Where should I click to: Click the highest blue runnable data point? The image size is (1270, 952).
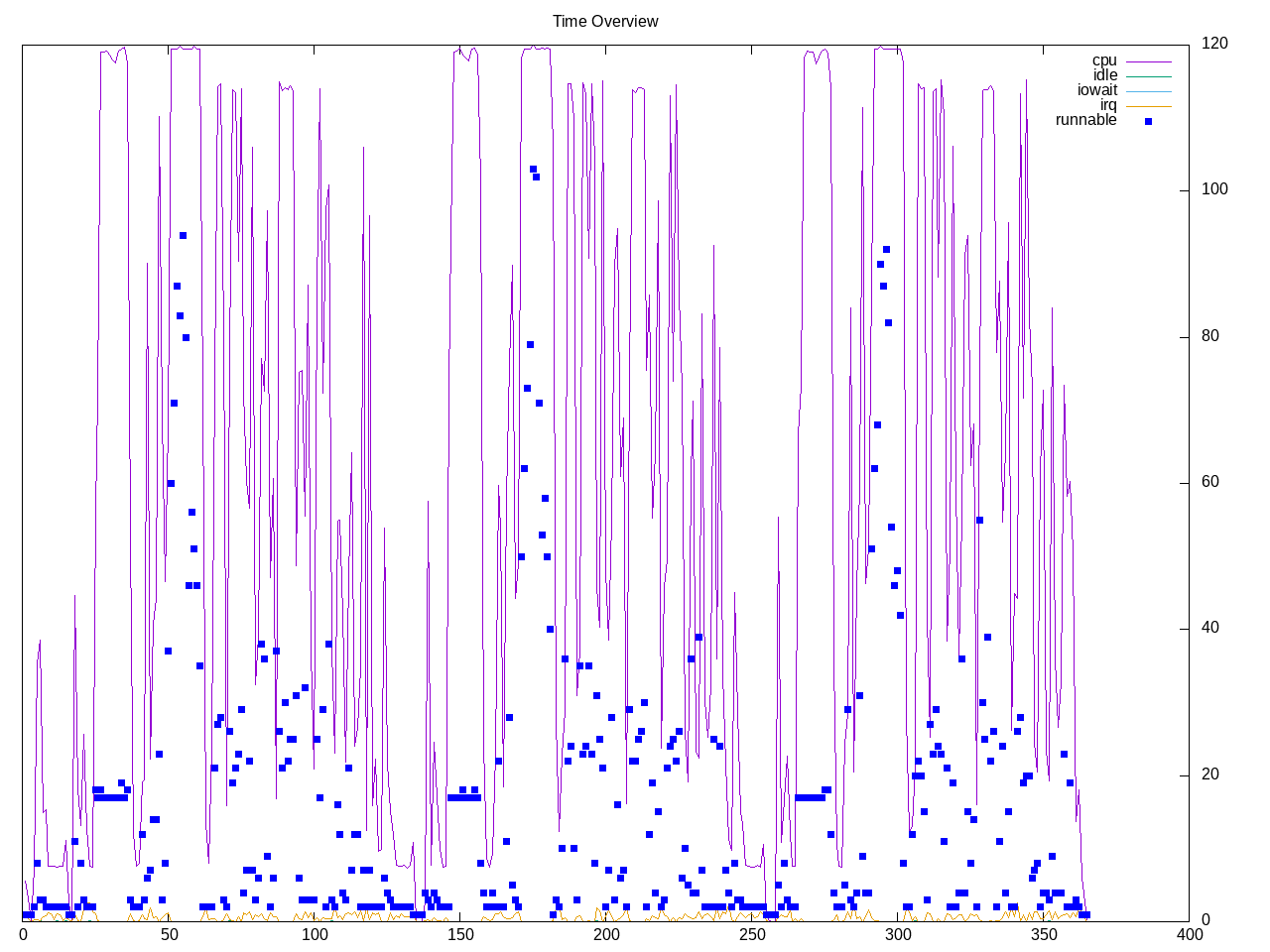click(x=533, y=170)
